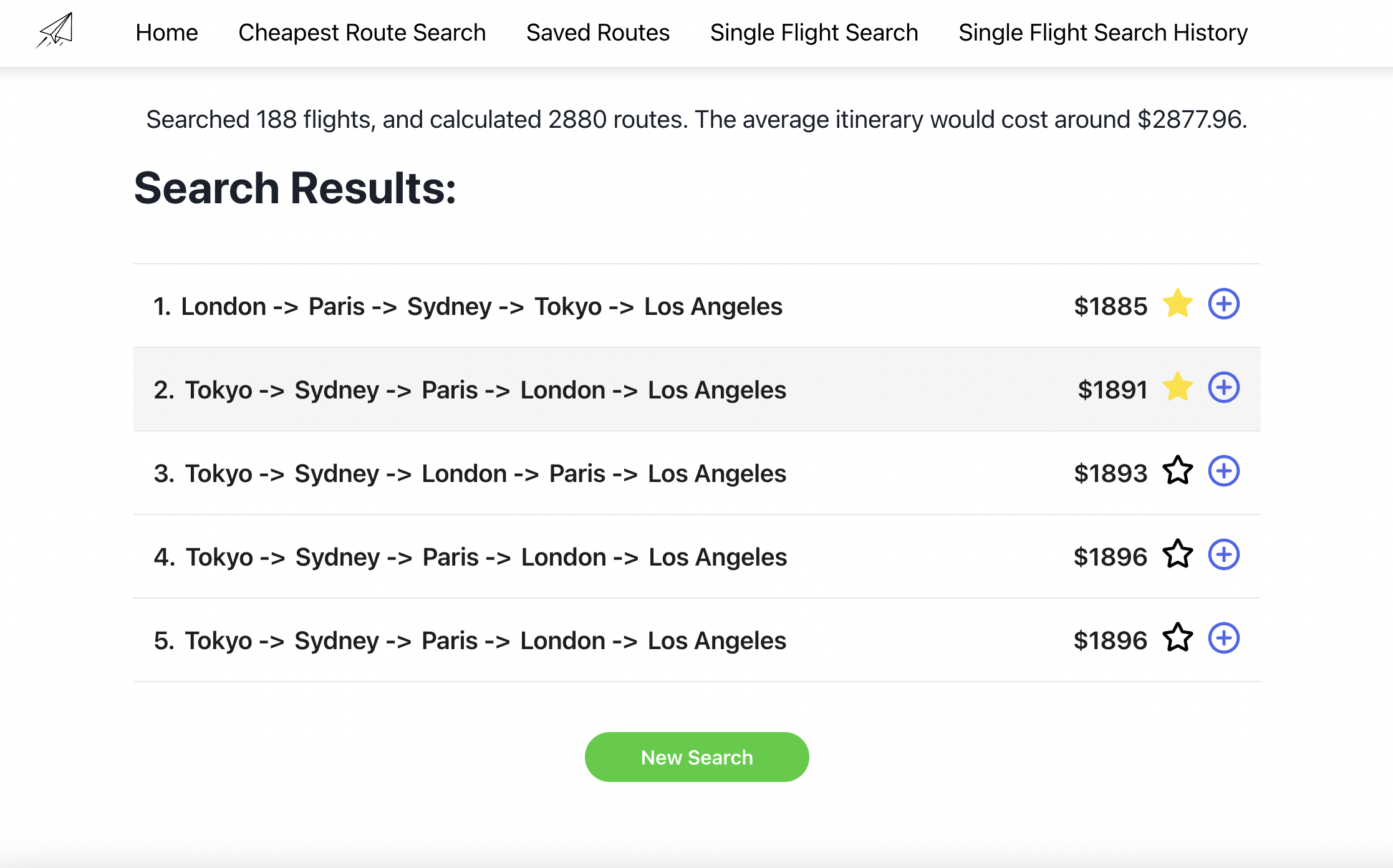Viewport: 1393px width, 868px height.
Task: Unstar the $1891 Tokyo route
Action: coord(1177,388)
